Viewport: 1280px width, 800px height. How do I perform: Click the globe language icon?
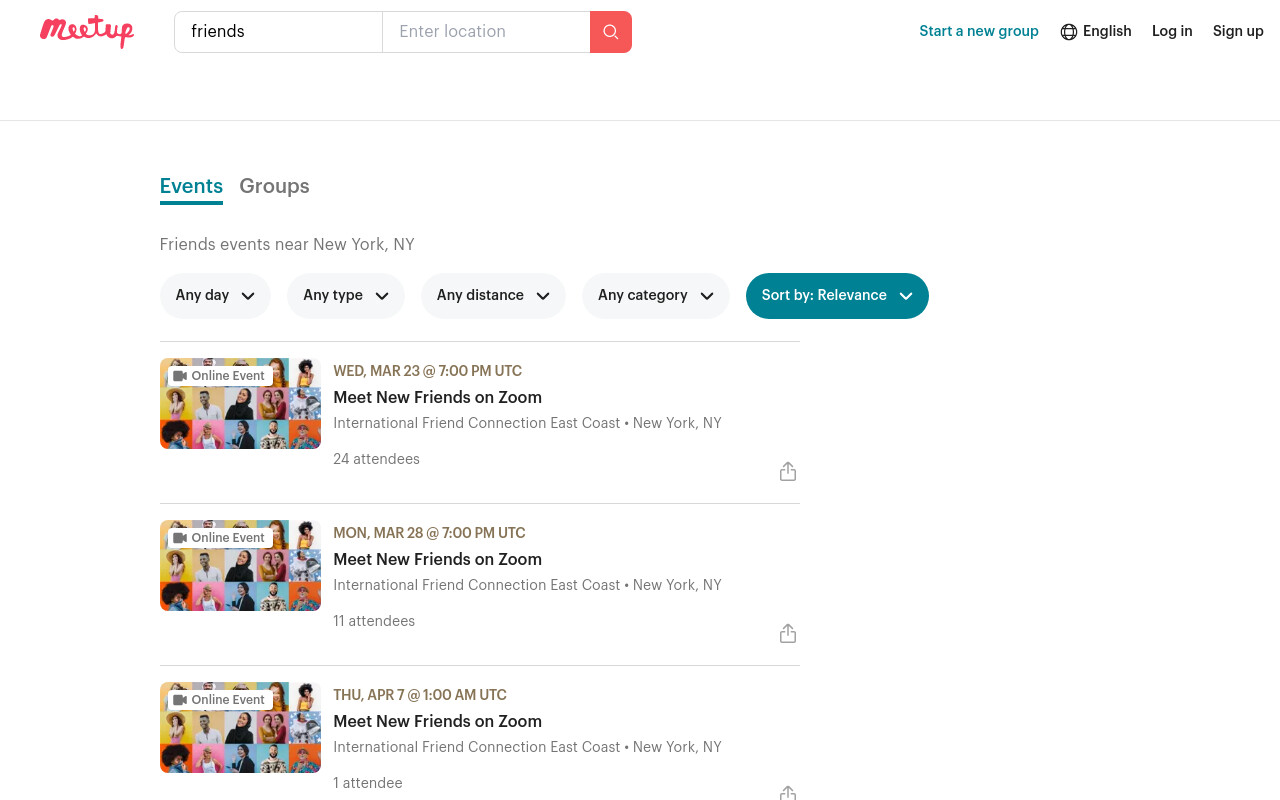click(x=1069, y=32)
